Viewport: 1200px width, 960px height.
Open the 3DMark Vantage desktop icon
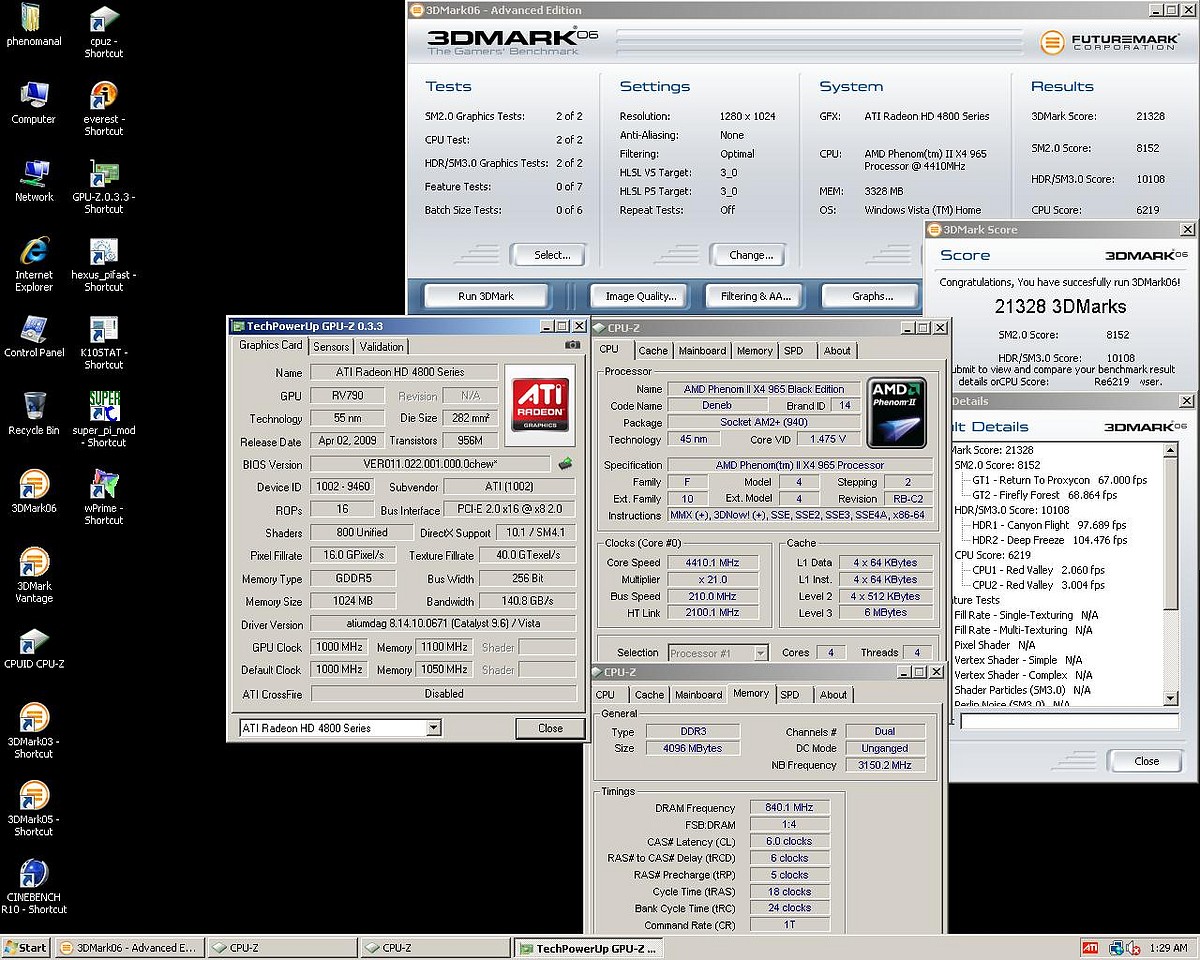point(34,564)
